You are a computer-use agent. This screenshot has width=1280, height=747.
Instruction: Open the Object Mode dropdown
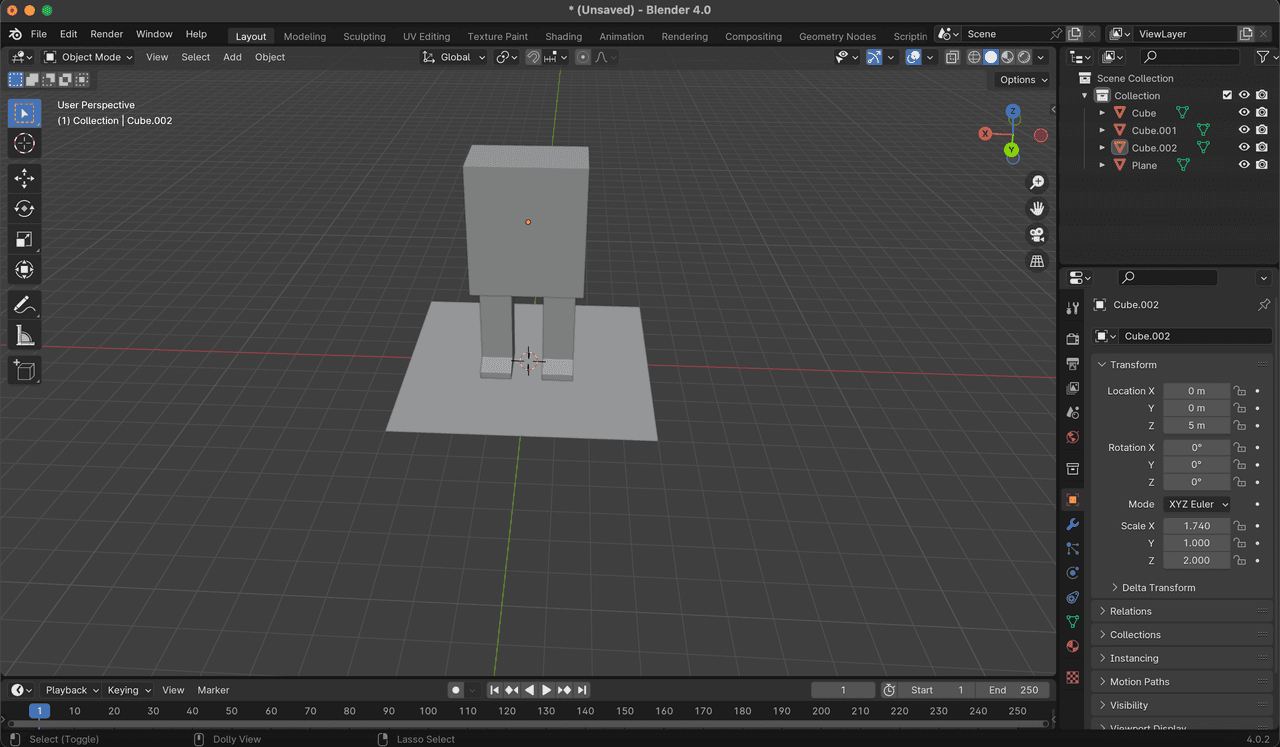pyautogui.click(x=89, y=57)
